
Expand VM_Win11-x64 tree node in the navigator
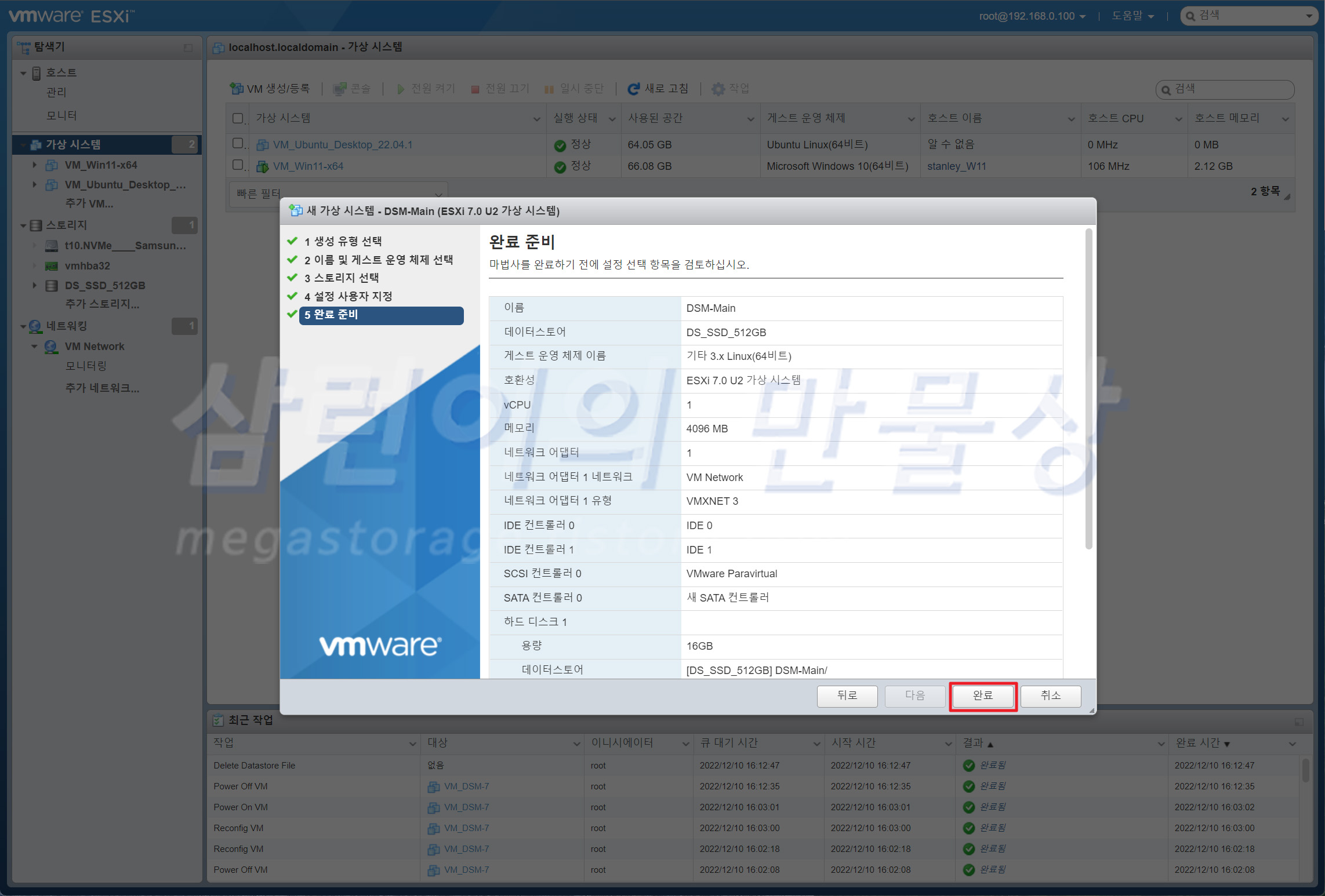34,165
